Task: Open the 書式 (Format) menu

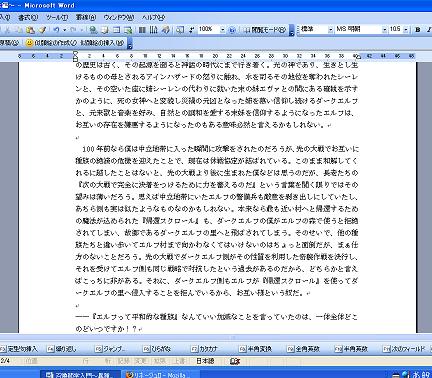Action: (28, 17)
